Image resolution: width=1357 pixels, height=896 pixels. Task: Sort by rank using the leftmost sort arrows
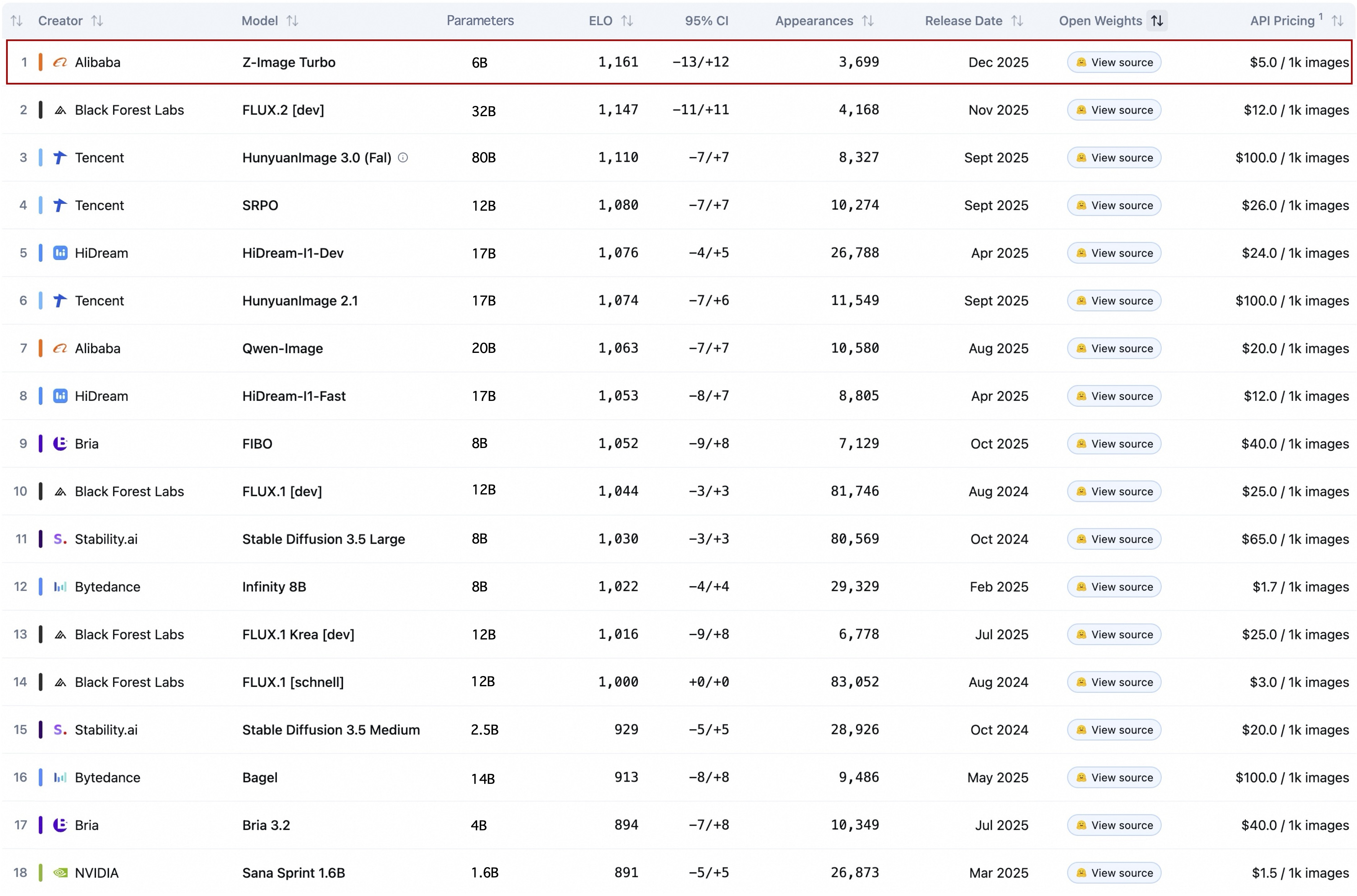pyautogui.click(x=16, y=21)
